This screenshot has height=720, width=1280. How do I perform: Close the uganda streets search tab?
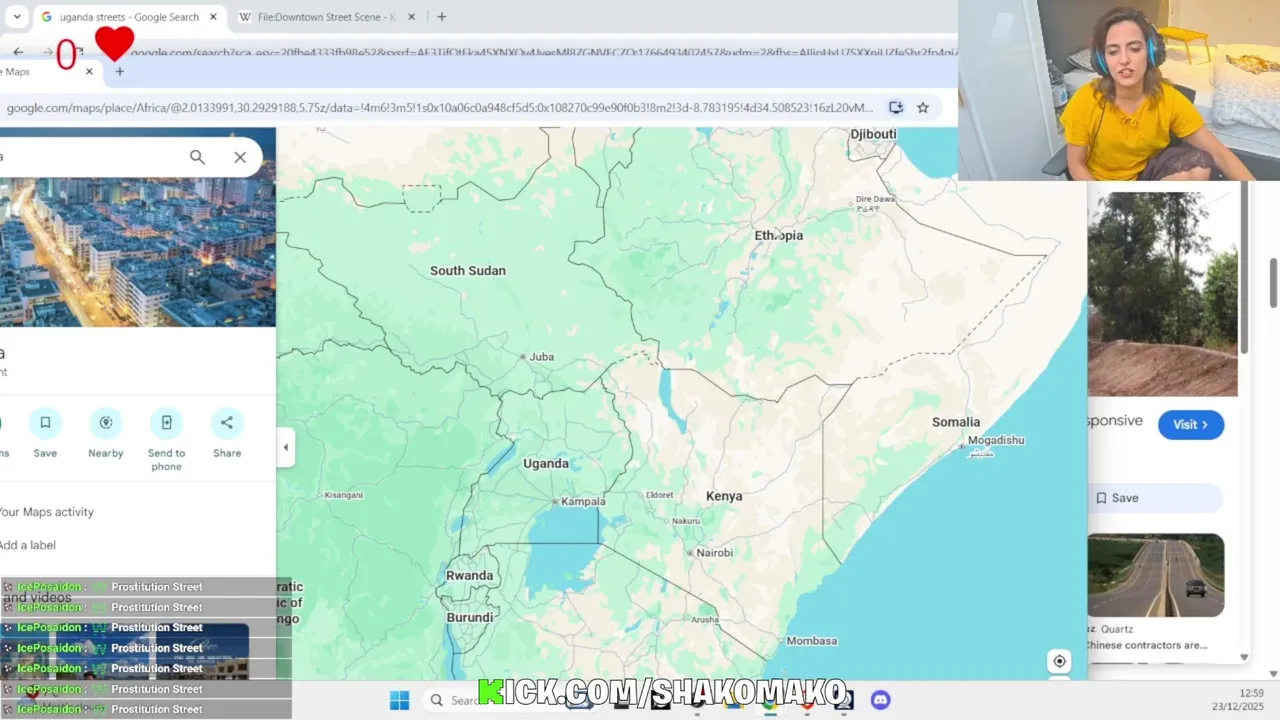pyautogui.click(x=213, y=17)
